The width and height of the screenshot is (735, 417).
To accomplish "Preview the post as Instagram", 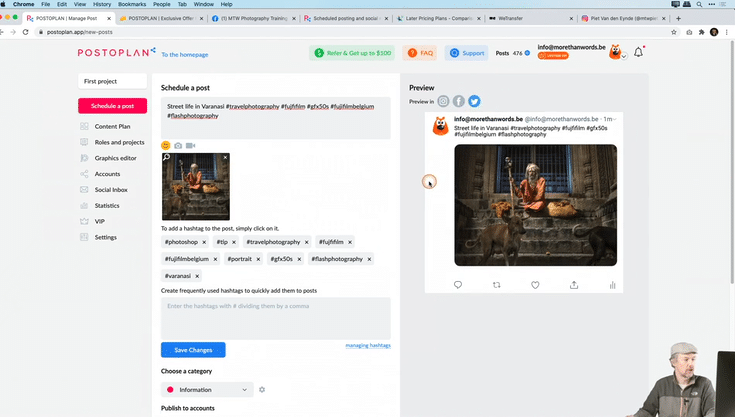I will tap(443, 101).
